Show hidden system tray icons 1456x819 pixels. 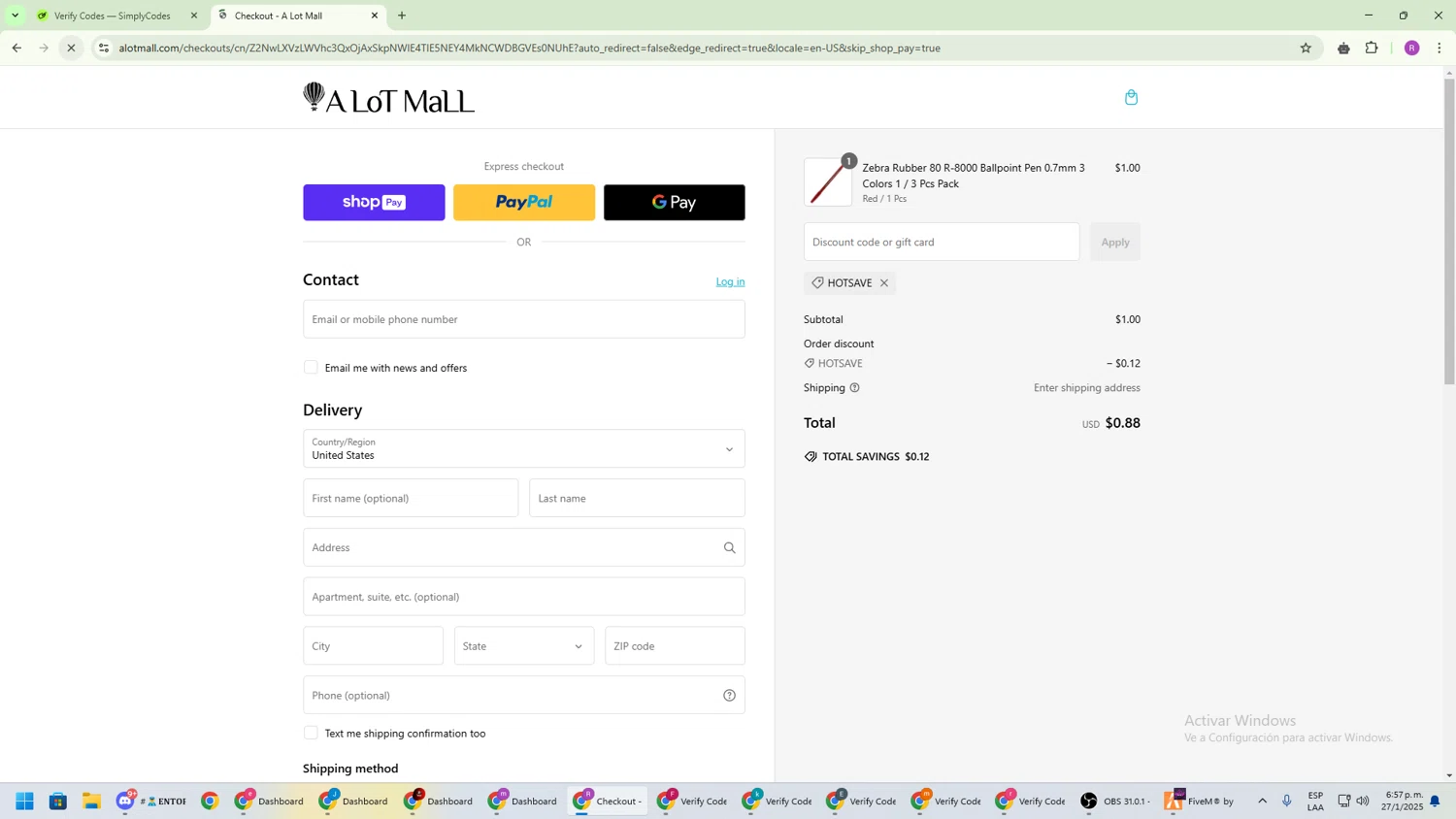1262,801
